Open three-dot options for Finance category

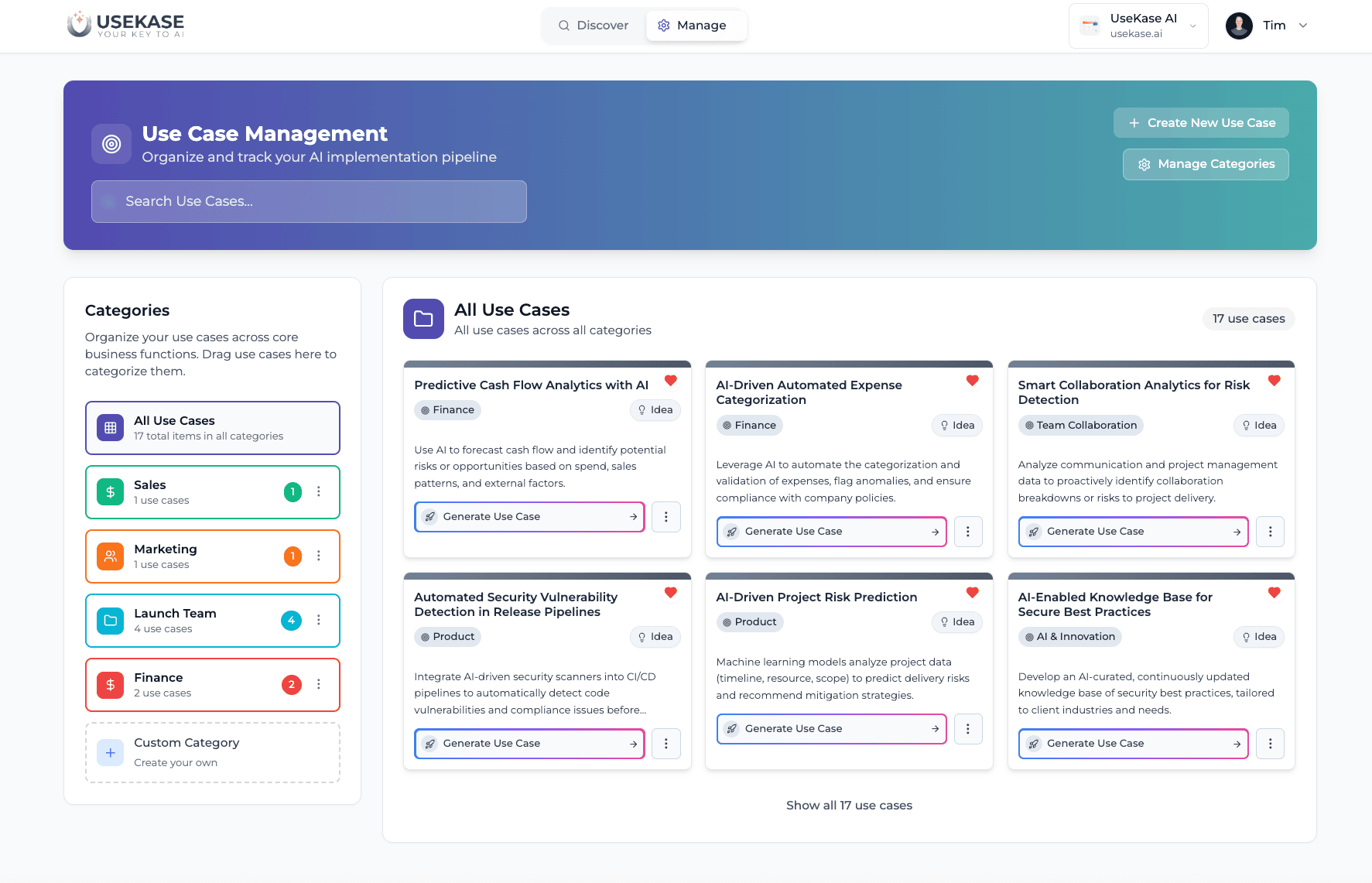319,684
